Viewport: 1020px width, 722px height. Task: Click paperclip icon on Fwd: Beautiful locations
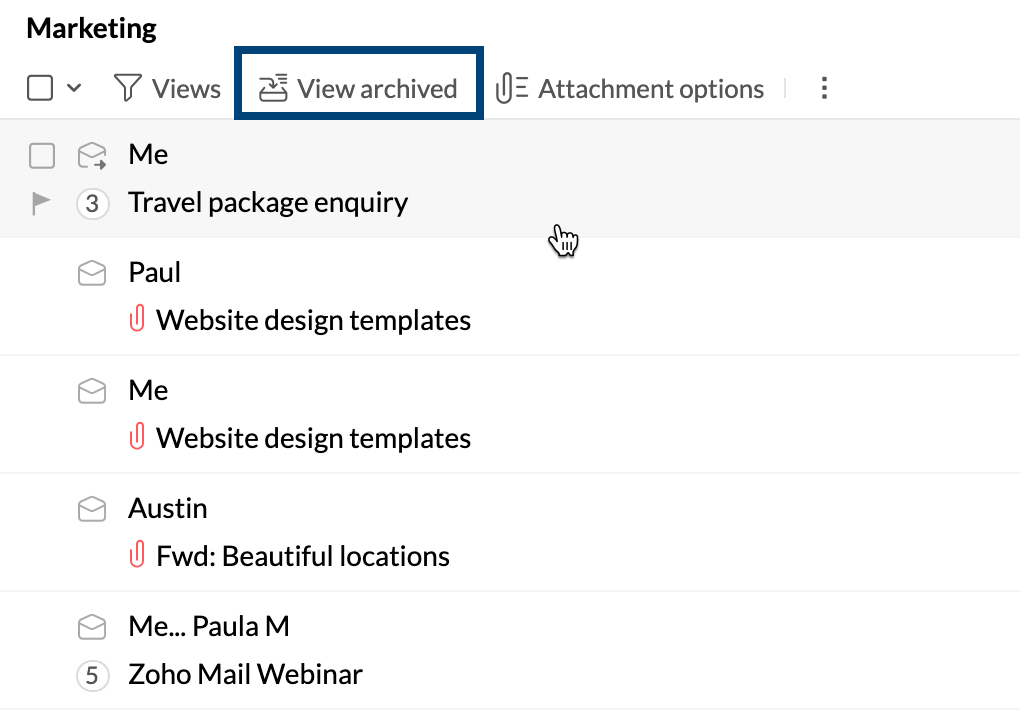pyautogui.click(x=138, y=556)
